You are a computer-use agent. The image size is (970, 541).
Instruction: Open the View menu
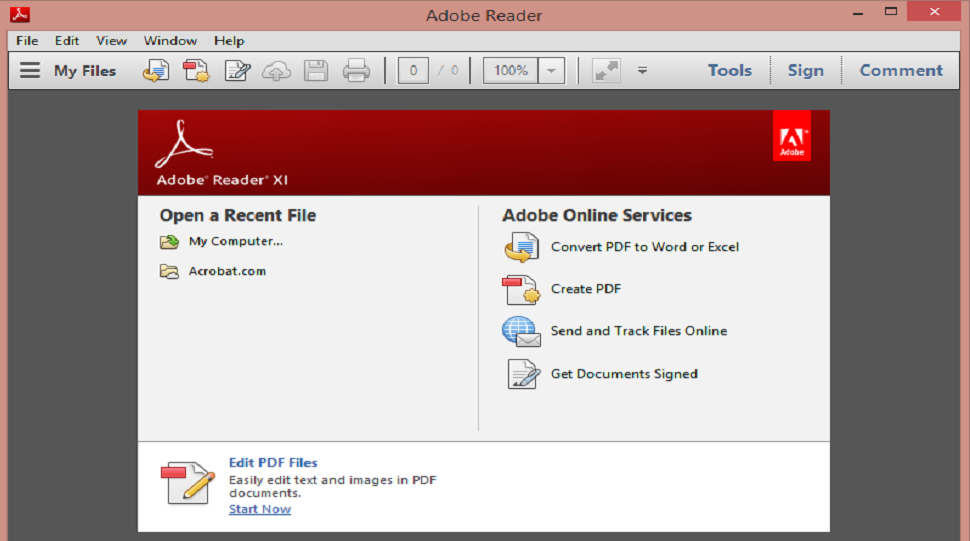[111, 41]
